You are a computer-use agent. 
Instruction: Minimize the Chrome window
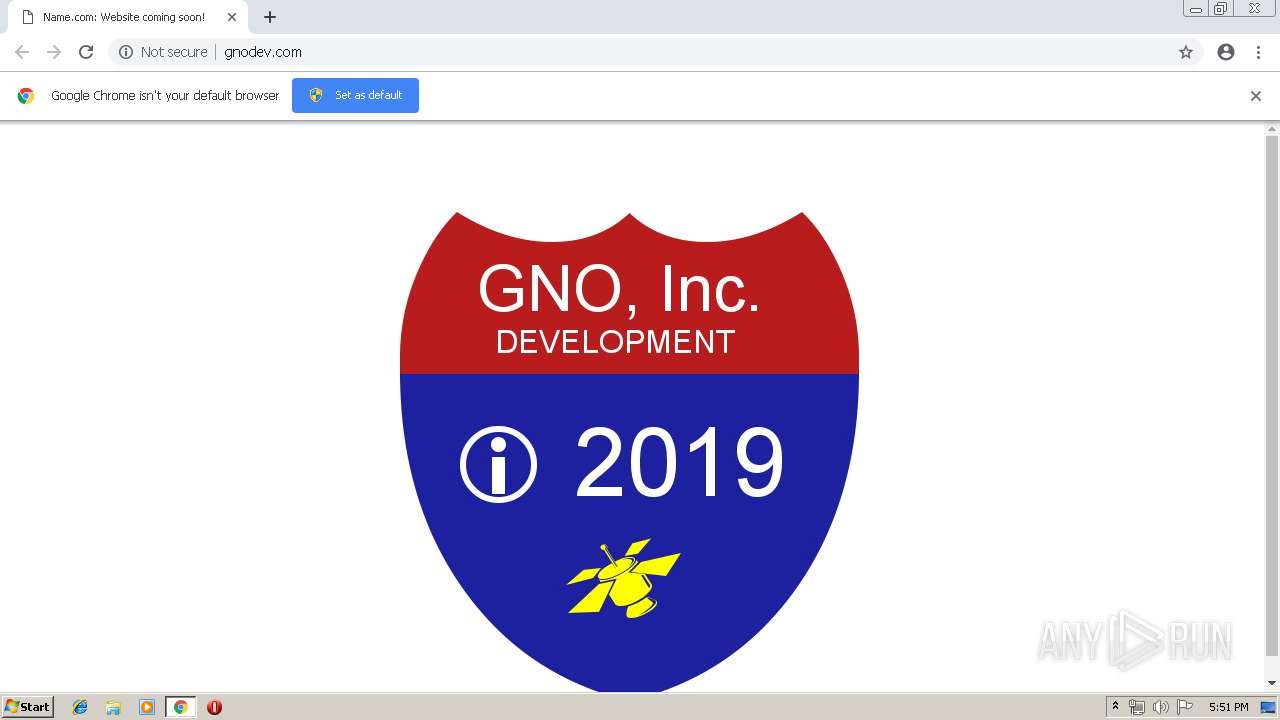(x=1195, y=9)
